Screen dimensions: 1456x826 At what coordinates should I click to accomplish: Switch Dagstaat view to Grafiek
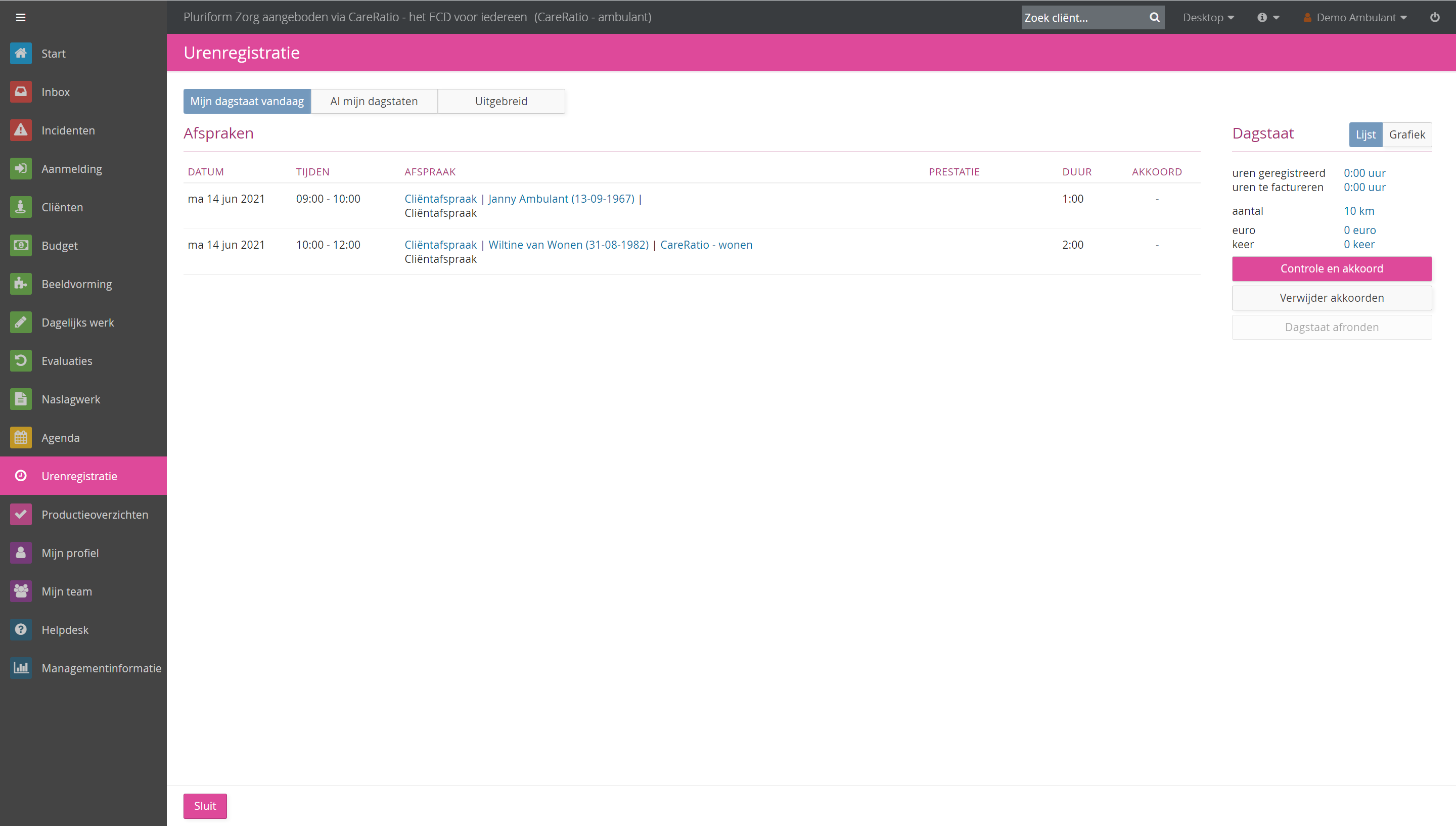point(1406,135)
